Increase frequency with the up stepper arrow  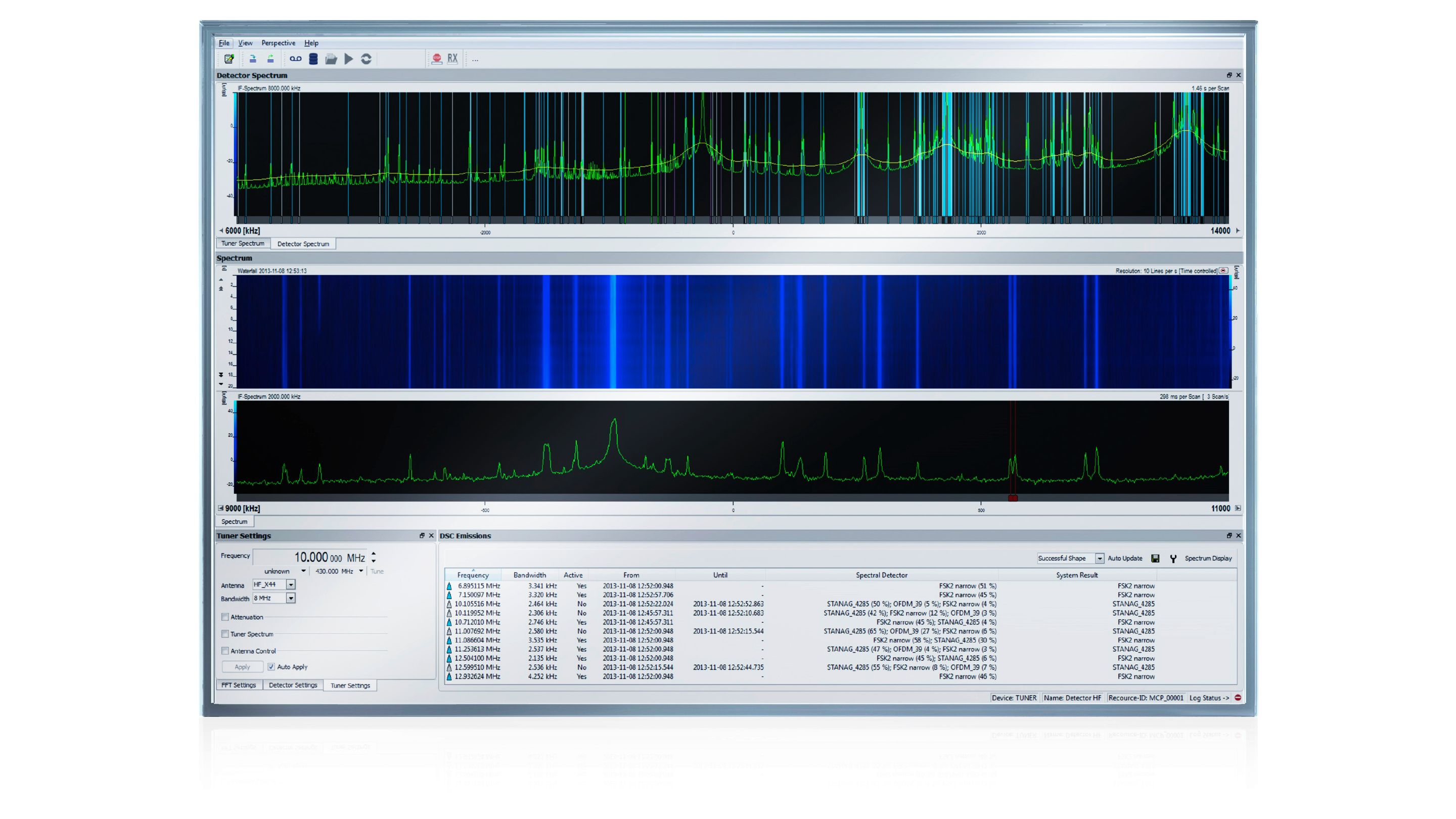point(374,554)
